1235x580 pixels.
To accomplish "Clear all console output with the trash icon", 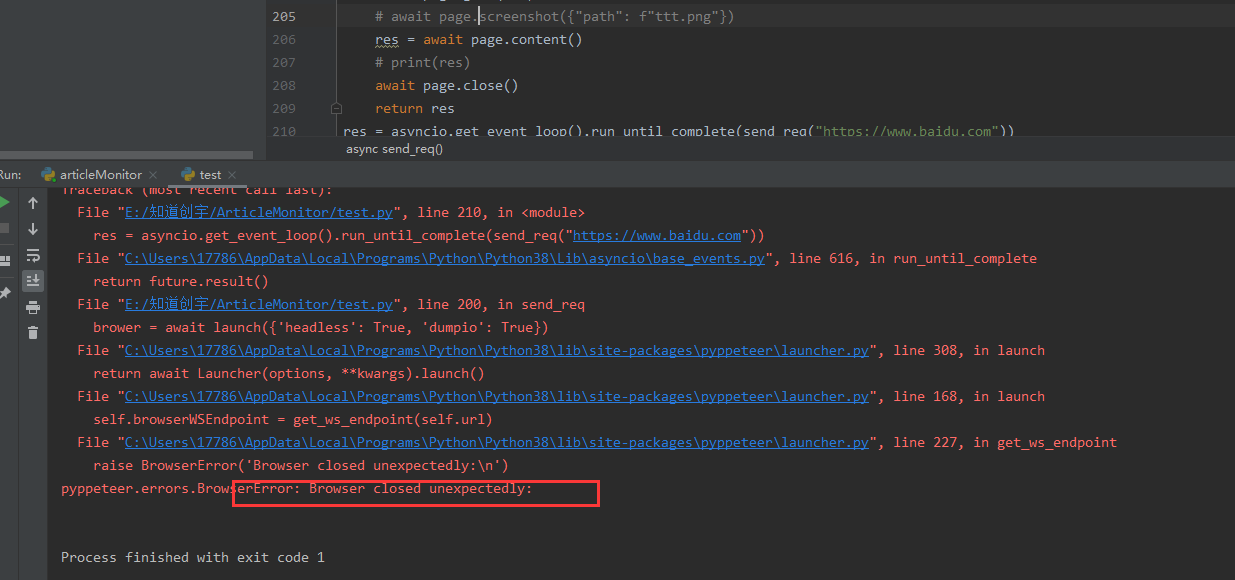I will [33, 331].
